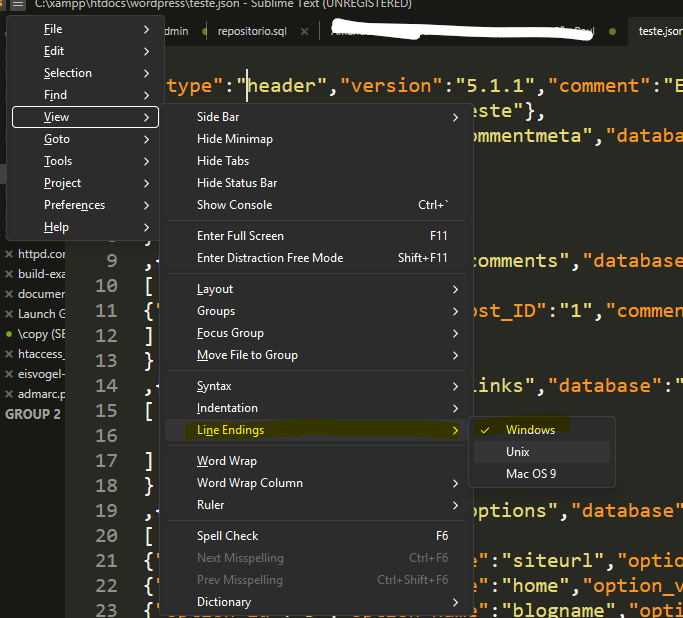Open the Find menu
683x618 pixels.
85,95
